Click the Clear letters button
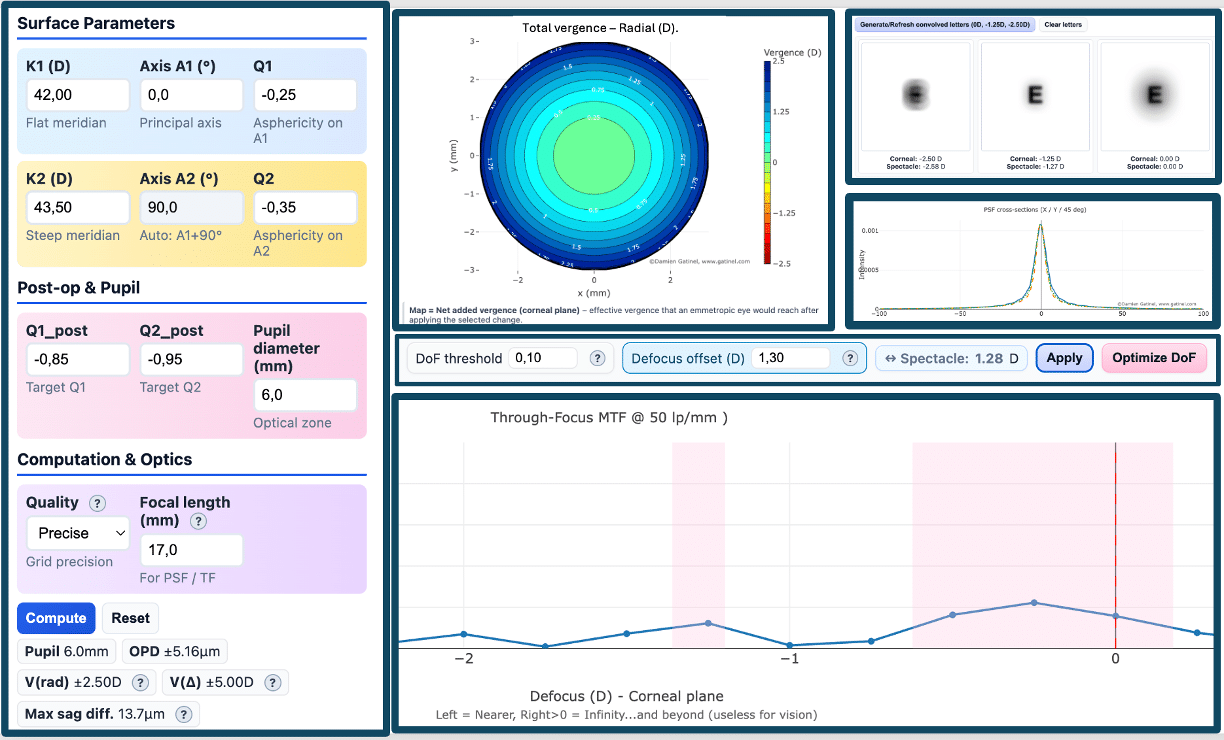 coord(1063,24)
